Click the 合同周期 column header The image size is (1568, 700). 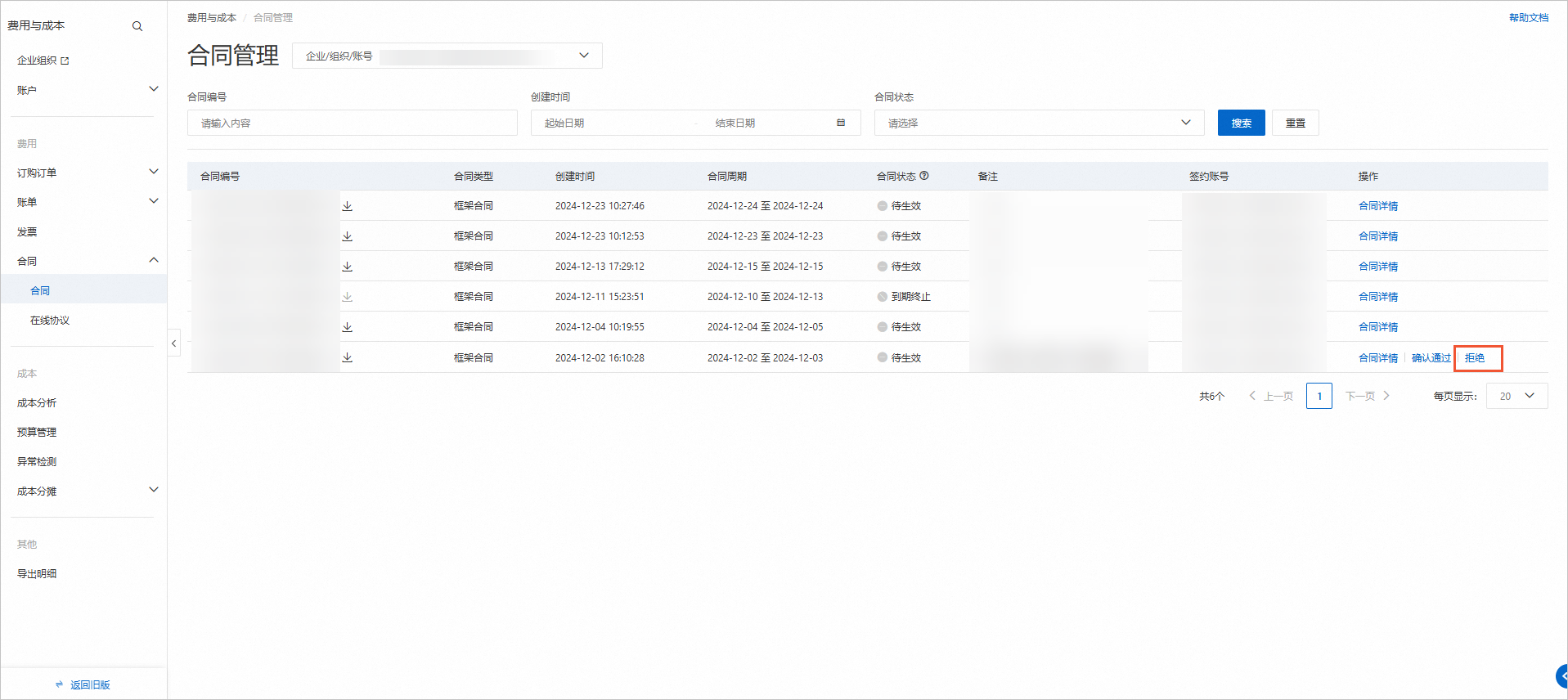click(x=727, y=177)
